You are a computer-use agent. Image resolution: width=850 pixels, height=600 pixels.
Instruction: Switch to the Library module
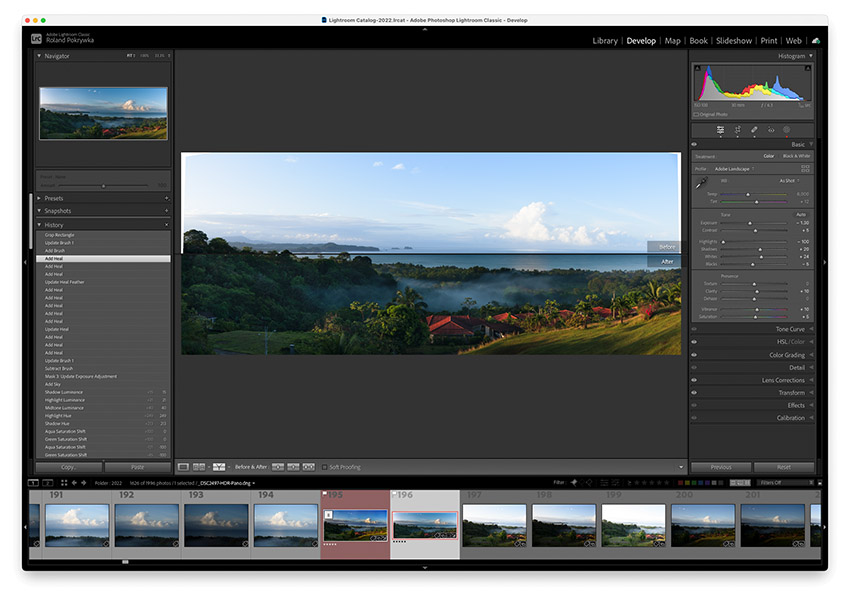tap(604, 41)
